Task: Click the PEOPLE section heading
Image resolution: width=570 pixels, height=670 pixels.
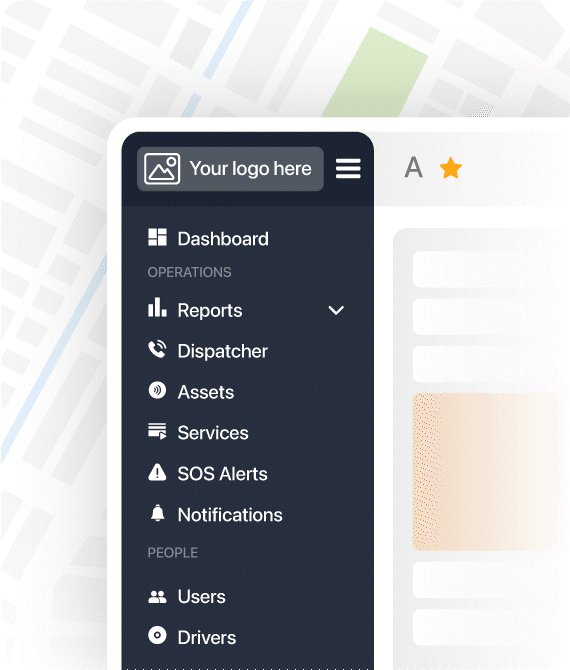Action: point(173,553)
